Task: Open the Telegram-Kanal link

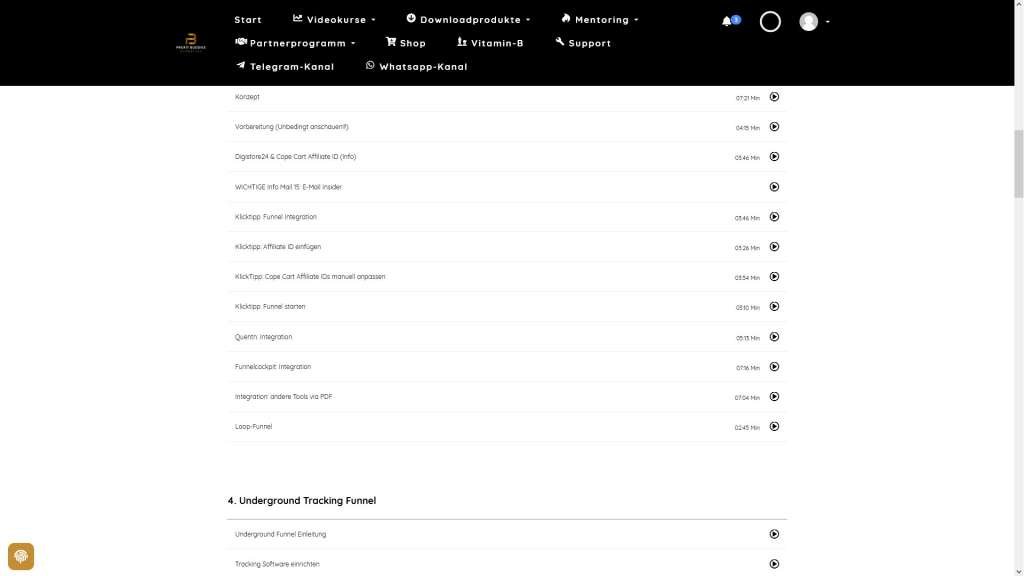Action: [x=285, y=67]
